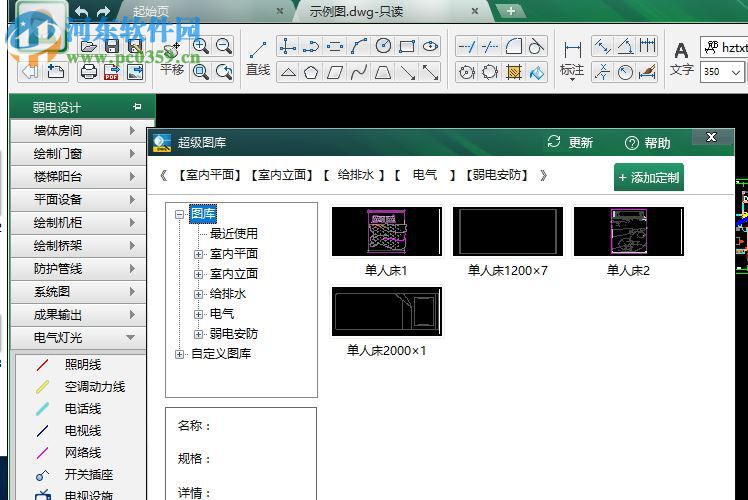748x500 pixels.
Task: Open a new tab with plus button
Action: [511, 11]
